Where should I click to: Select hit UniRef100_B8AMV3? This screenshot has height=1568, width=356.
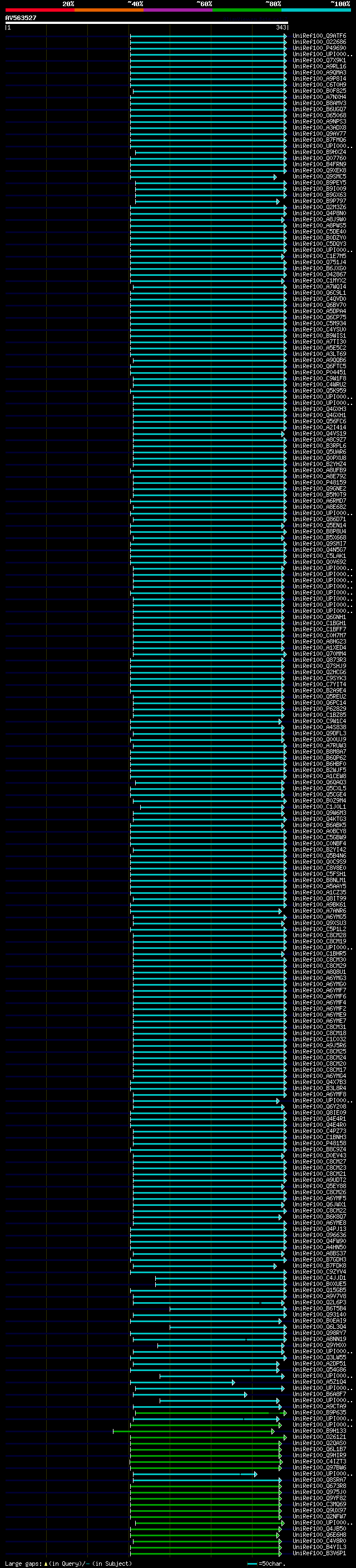coord(319,103)
